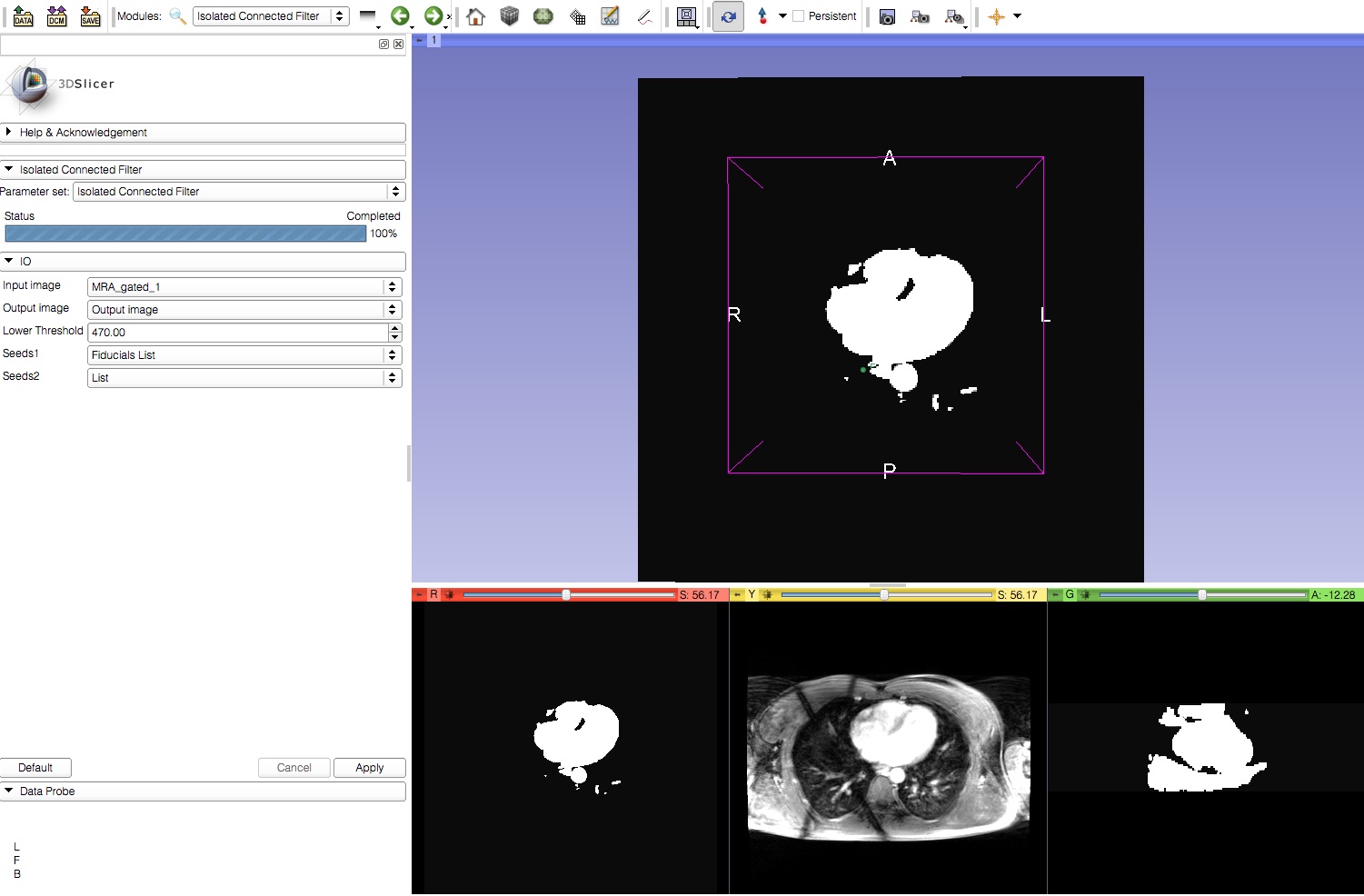Click the Apply button

pyautogui.click(x=369, y=768)
